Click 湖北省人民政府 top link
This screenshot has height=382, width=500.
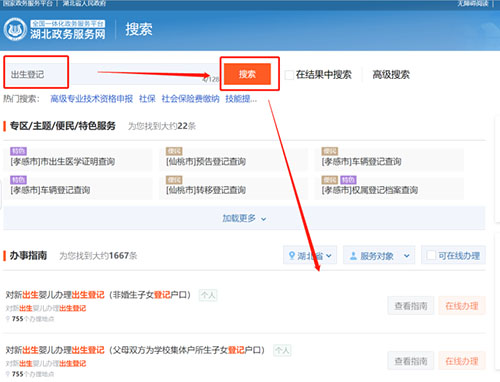84,3
